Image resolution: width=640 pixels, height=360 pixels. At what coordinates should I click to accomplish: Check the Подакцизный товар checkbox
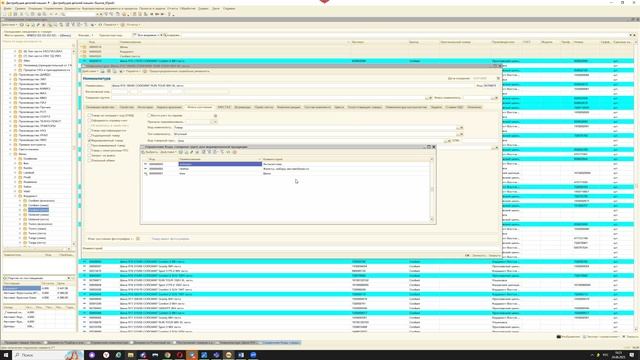[90, 136]
